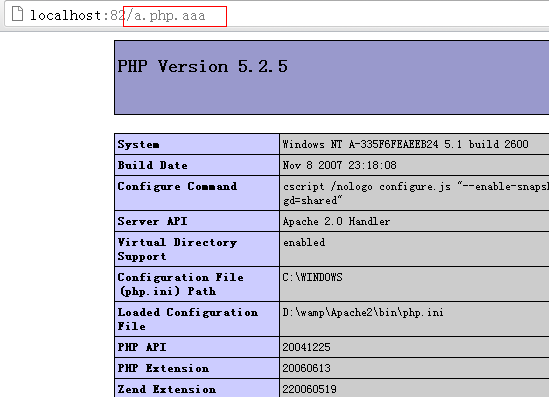Click the address bar URL localhost:82/a.php.aaa
Screen dimensions: 549x397
117,15
